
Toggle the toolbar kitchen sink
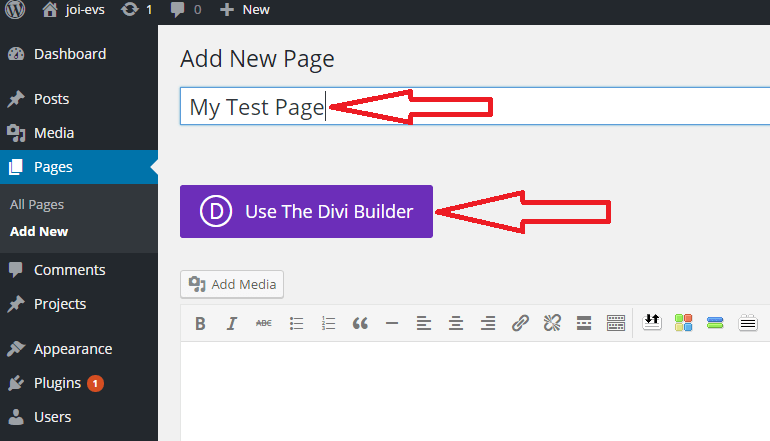(616, 323)
